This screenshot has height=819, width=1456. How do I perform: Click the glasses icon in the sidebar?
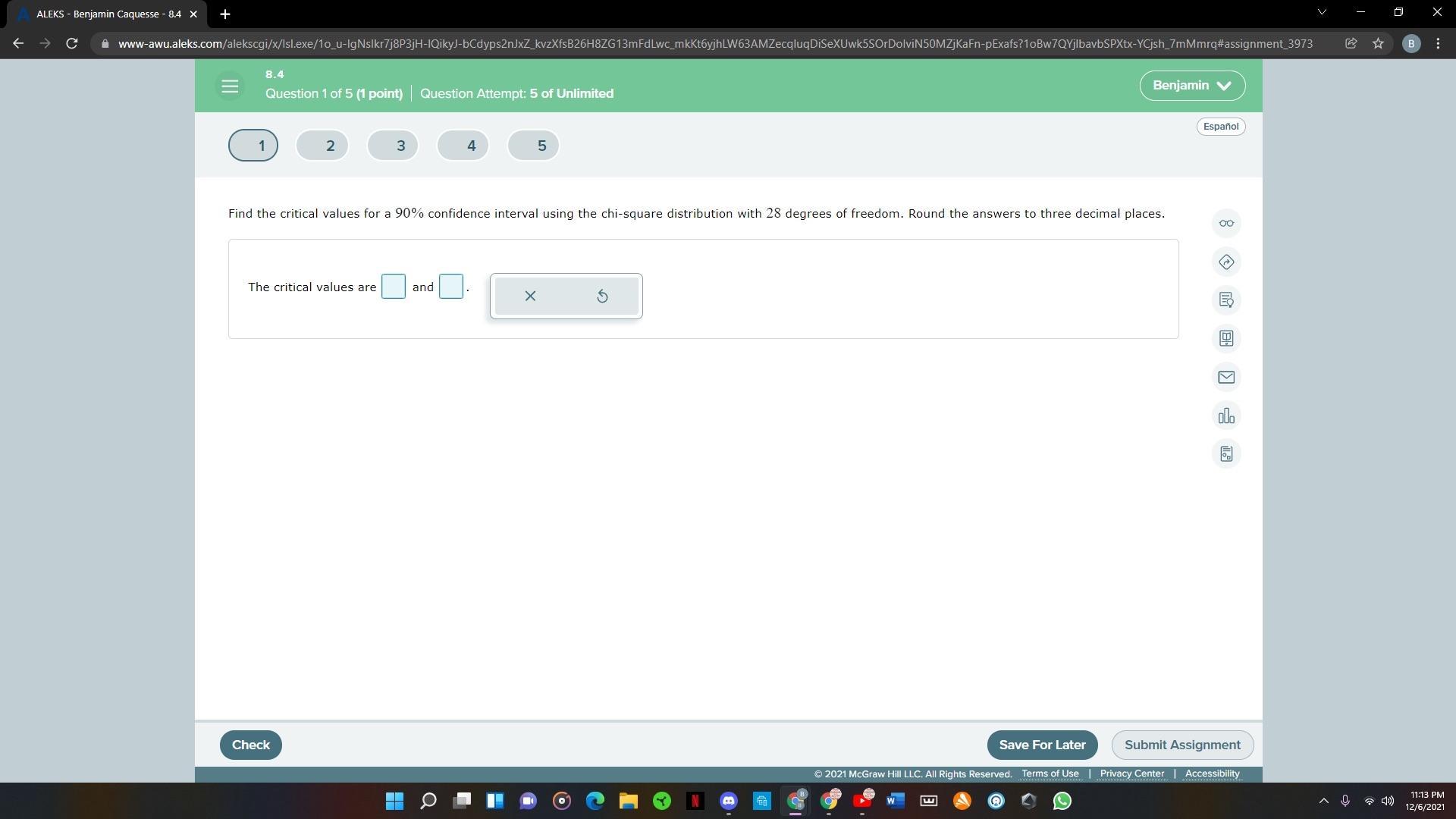(x=1226, y=223)
